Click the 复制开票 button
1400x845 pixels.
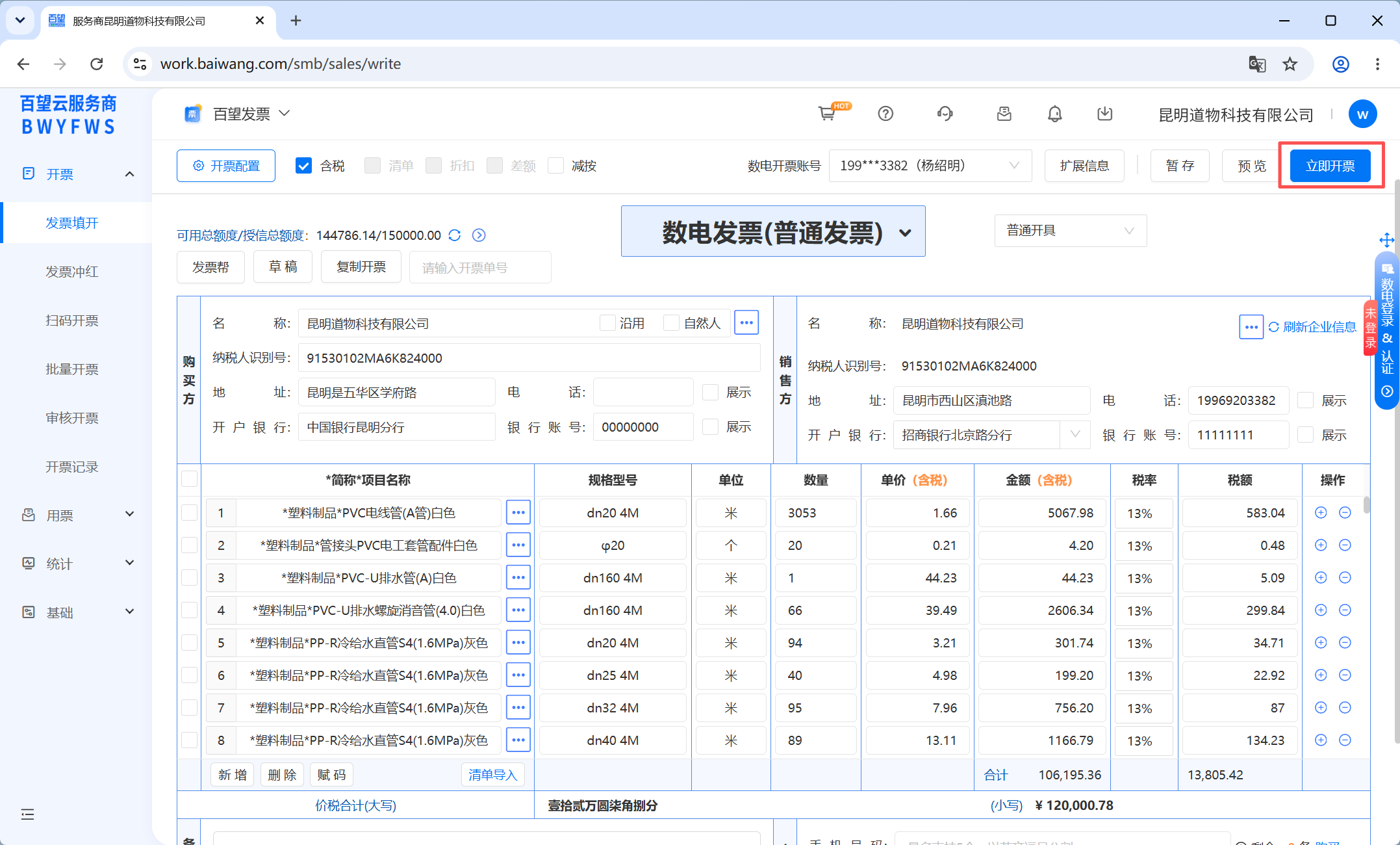361,267
